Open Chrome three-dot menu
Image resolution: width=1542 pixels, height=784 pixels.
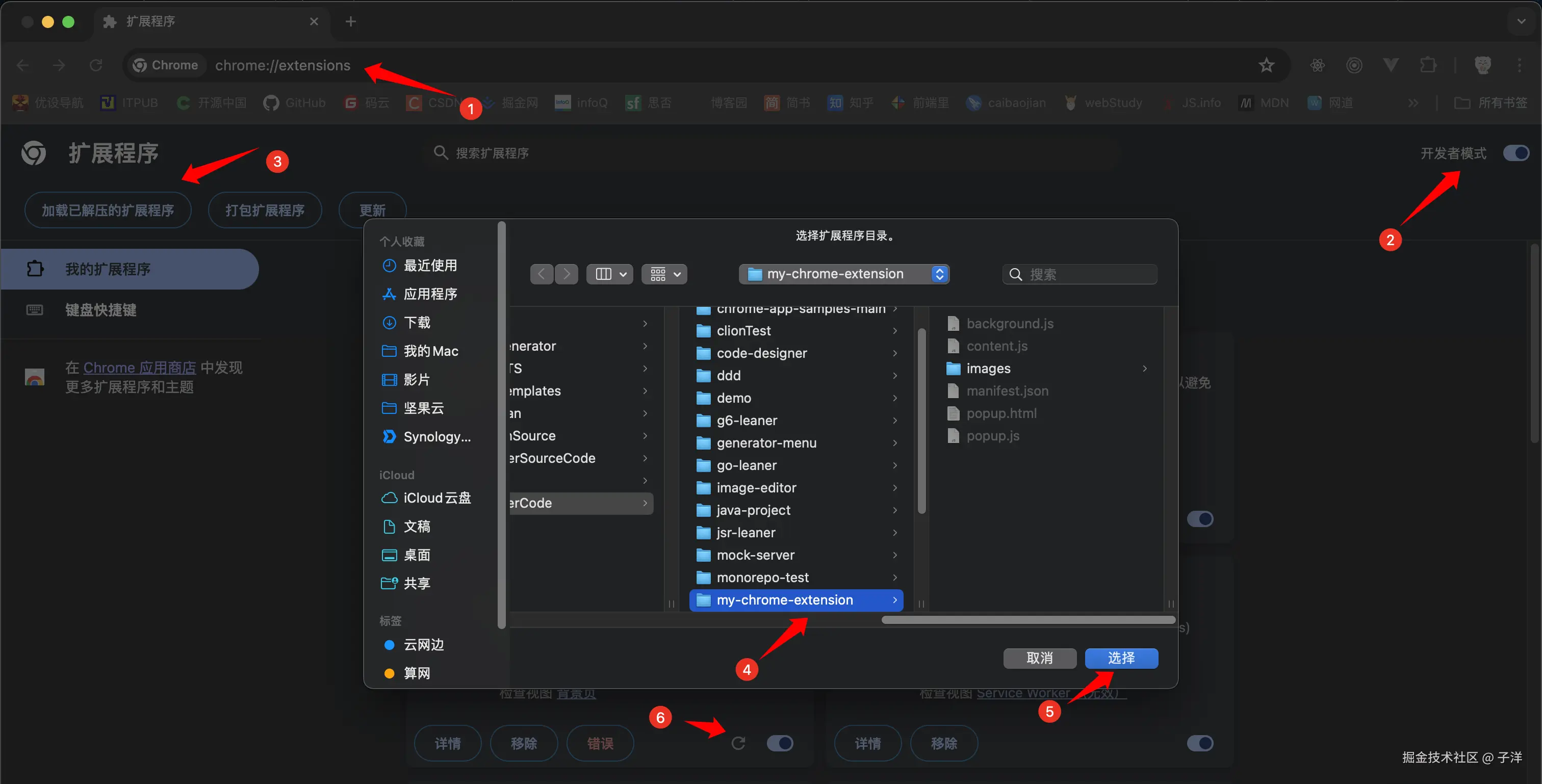tap(1519, 65)
